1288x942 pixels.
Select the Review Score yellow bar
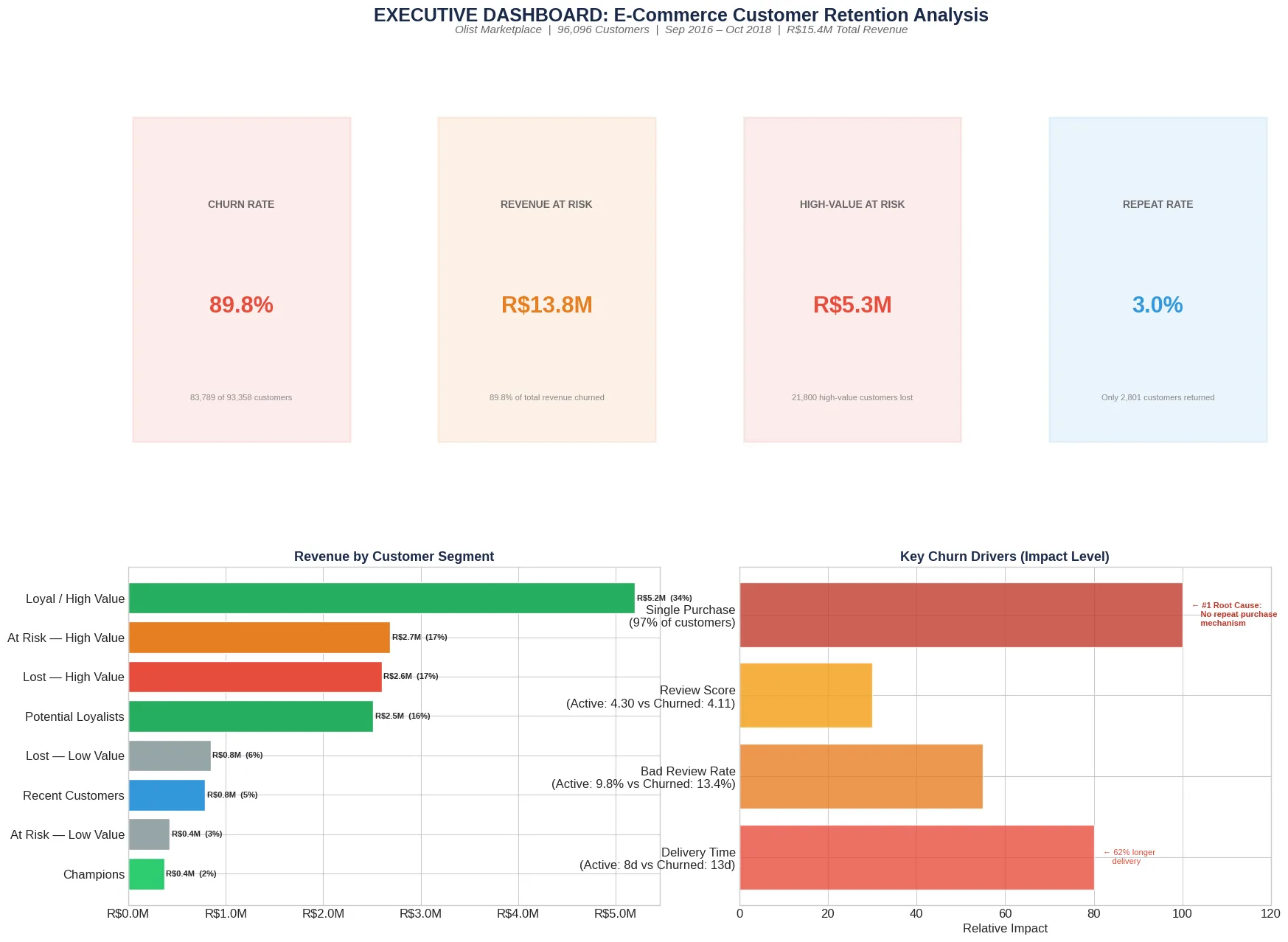click(806, 695)
